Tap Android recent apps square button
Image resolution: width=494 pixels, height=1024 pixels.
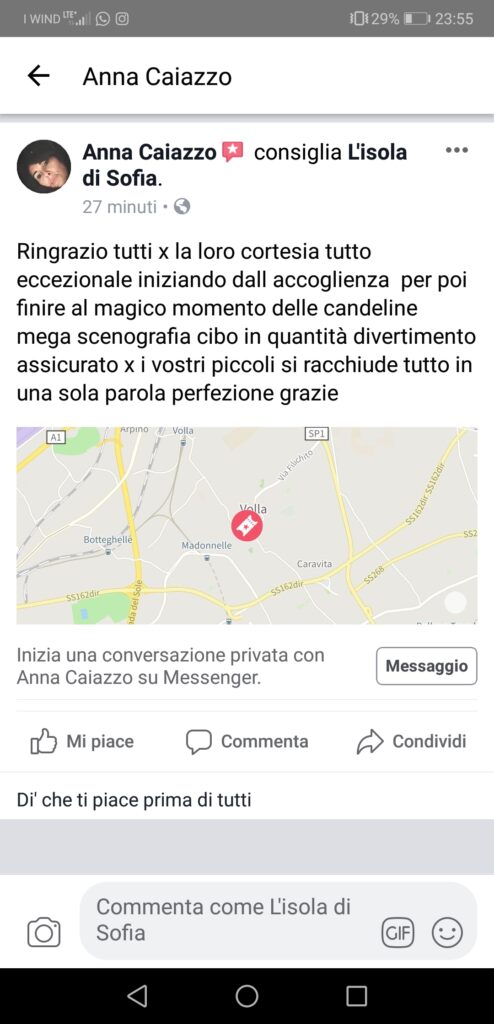point(356,996)
